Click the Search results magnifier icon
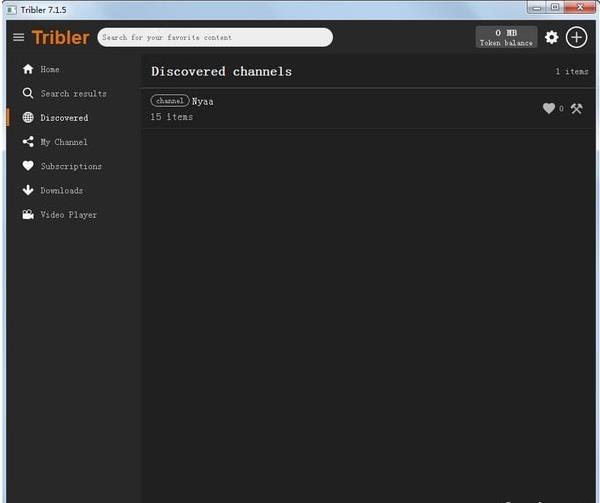 point(28,93)
